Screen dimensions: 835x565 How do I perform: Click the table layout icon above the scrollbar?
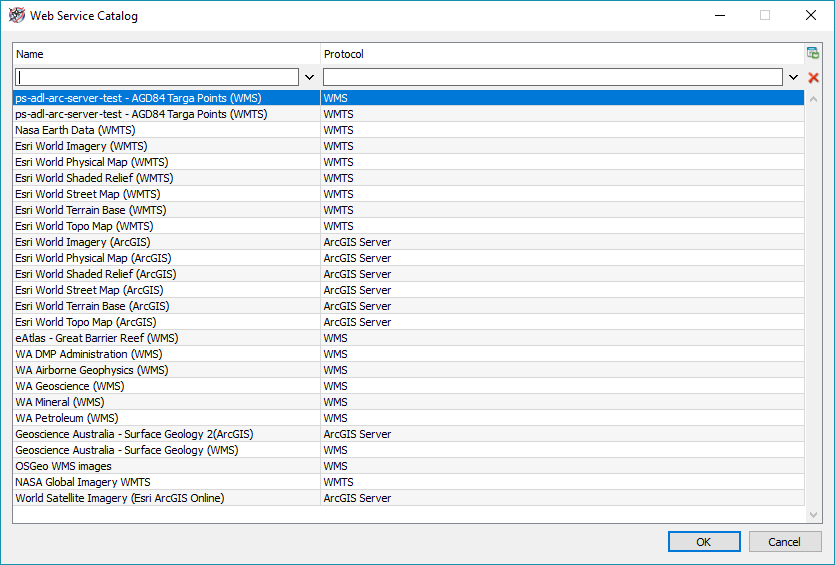click(813, 54)
